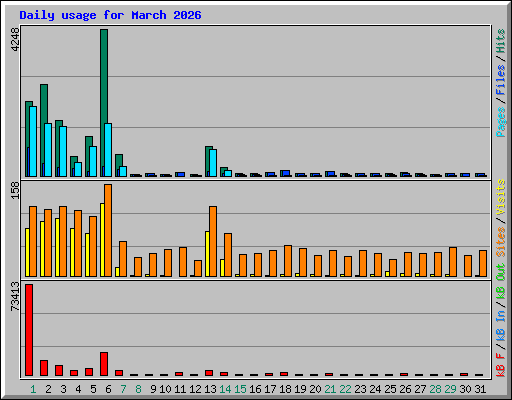The width and height of the screenshot is (512, 400).
Task: Select the red kB F bar for day 6
Action: (104, 364)
